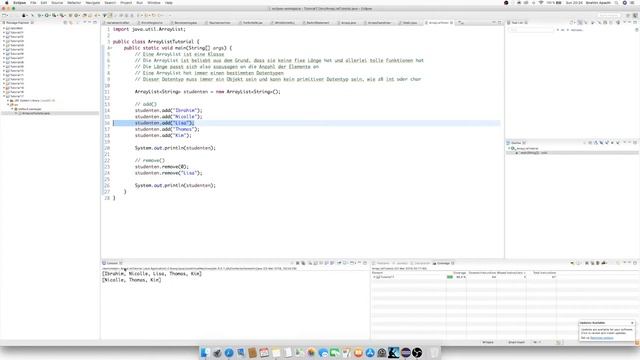Expand Tutorial17 row in Coverage table

373,277
